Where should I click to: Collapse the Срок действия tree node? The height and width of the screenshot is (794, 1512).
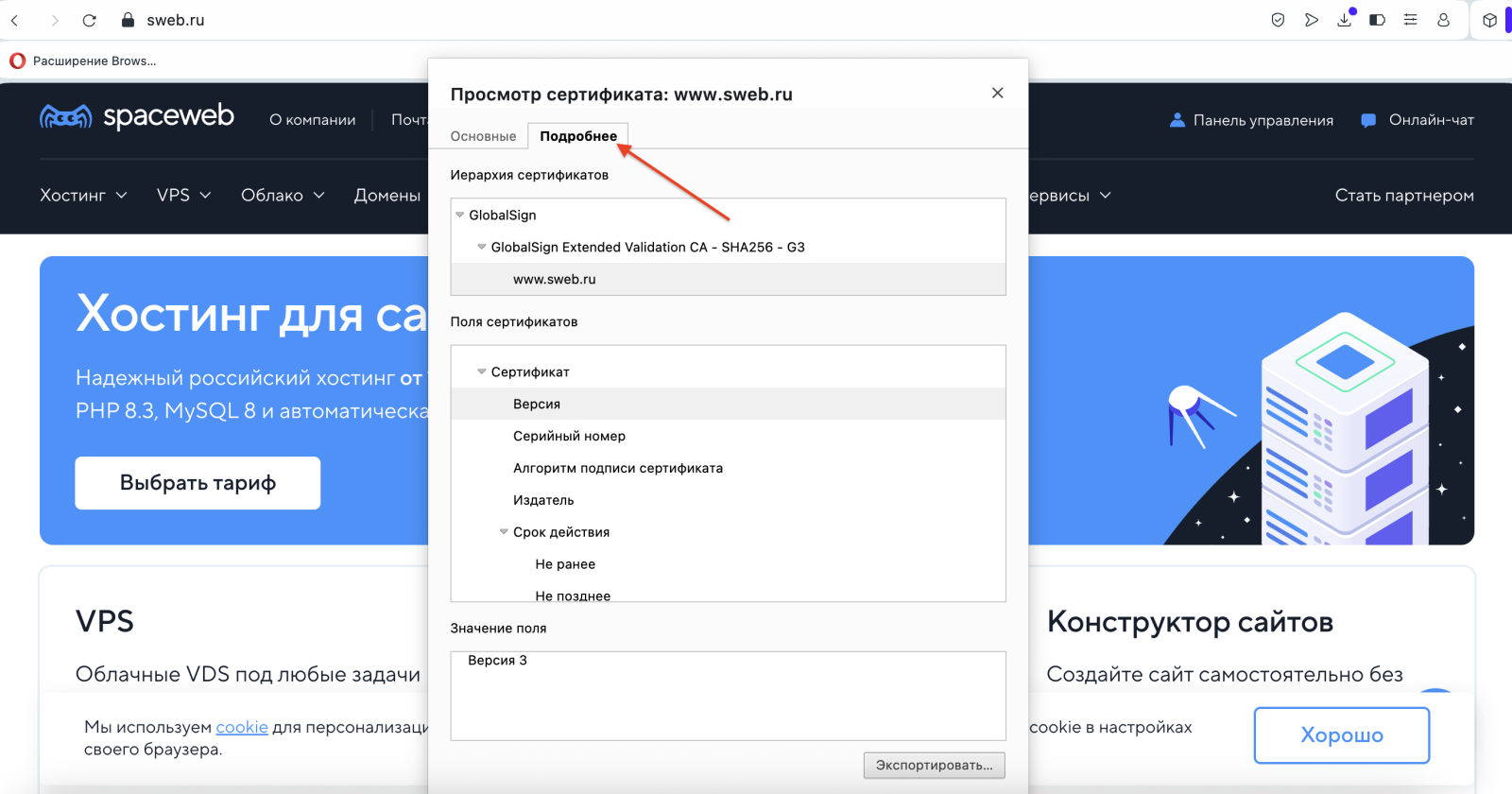pyautogui.click(x=504, y=532)
